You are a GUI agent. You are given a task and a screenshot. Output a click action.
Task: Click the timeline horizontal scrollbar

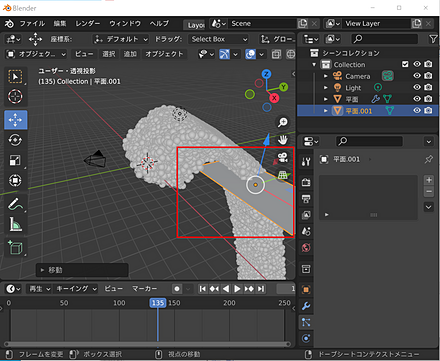147,344
